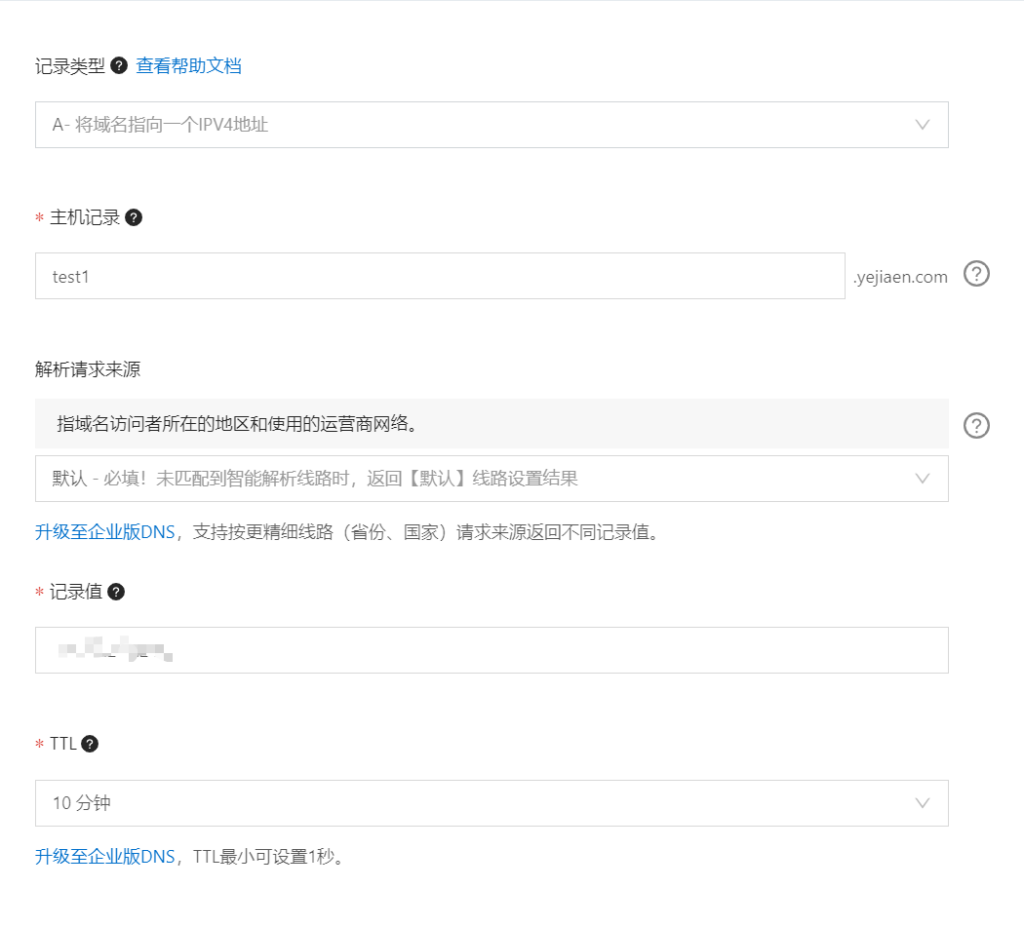The image size is (1024, 927).
Task: Click 升级至企业版DNS link below TTL
Action: tap(105, 856)
